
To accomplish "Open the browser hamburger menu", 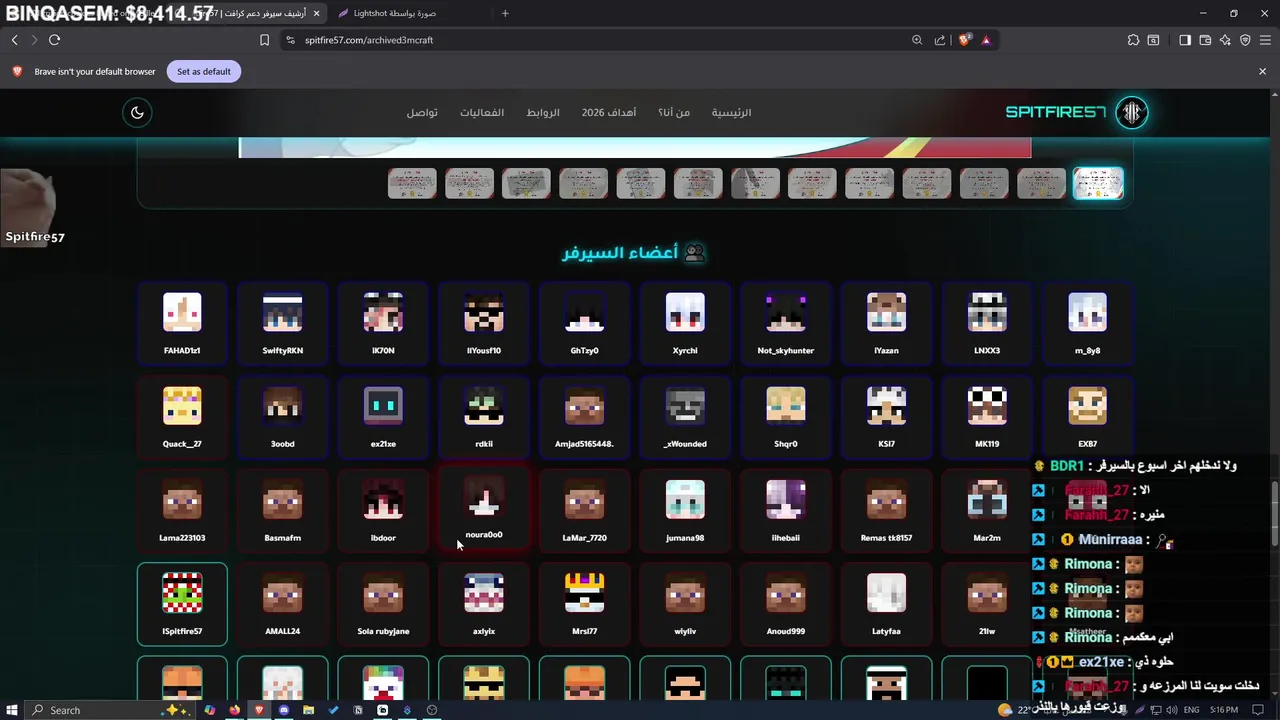I will tap(1265, 40).
